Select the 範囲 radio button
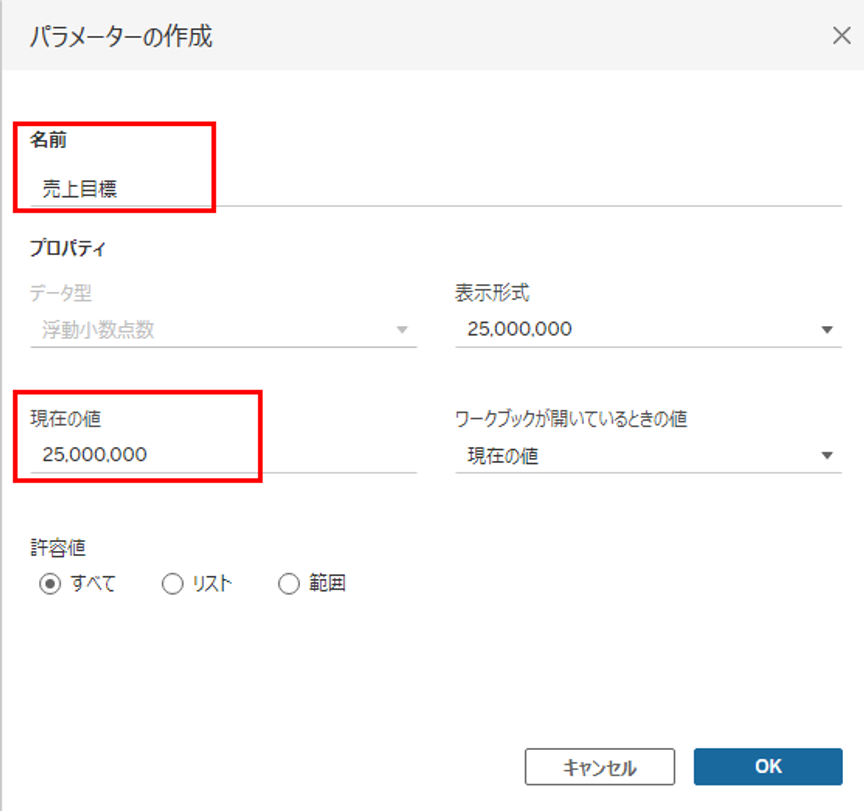 (x=289, y=583)
